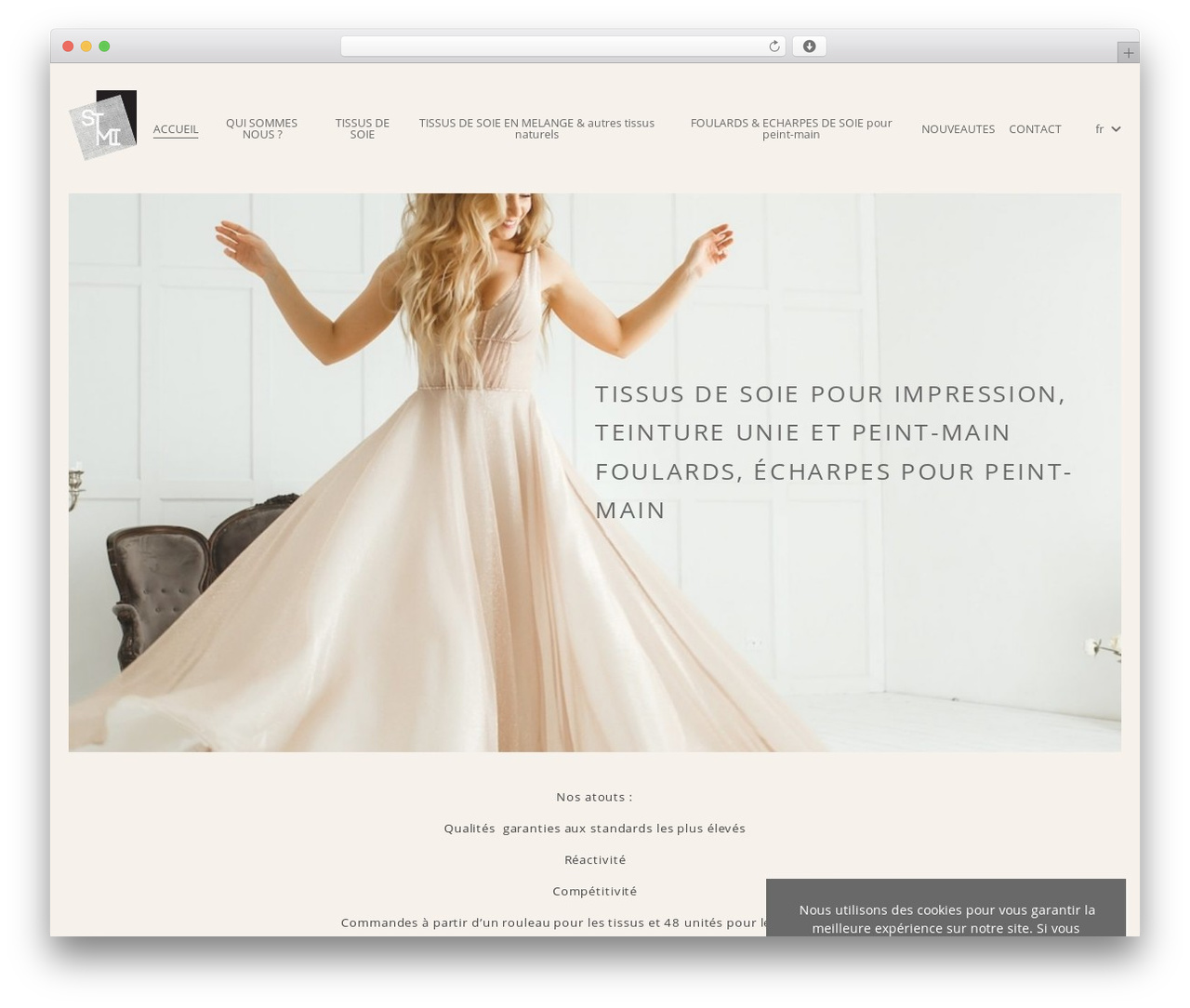Click the Nos atouts : text
This screenshot has height=1008, width=1190.
(x=594, y=797)
